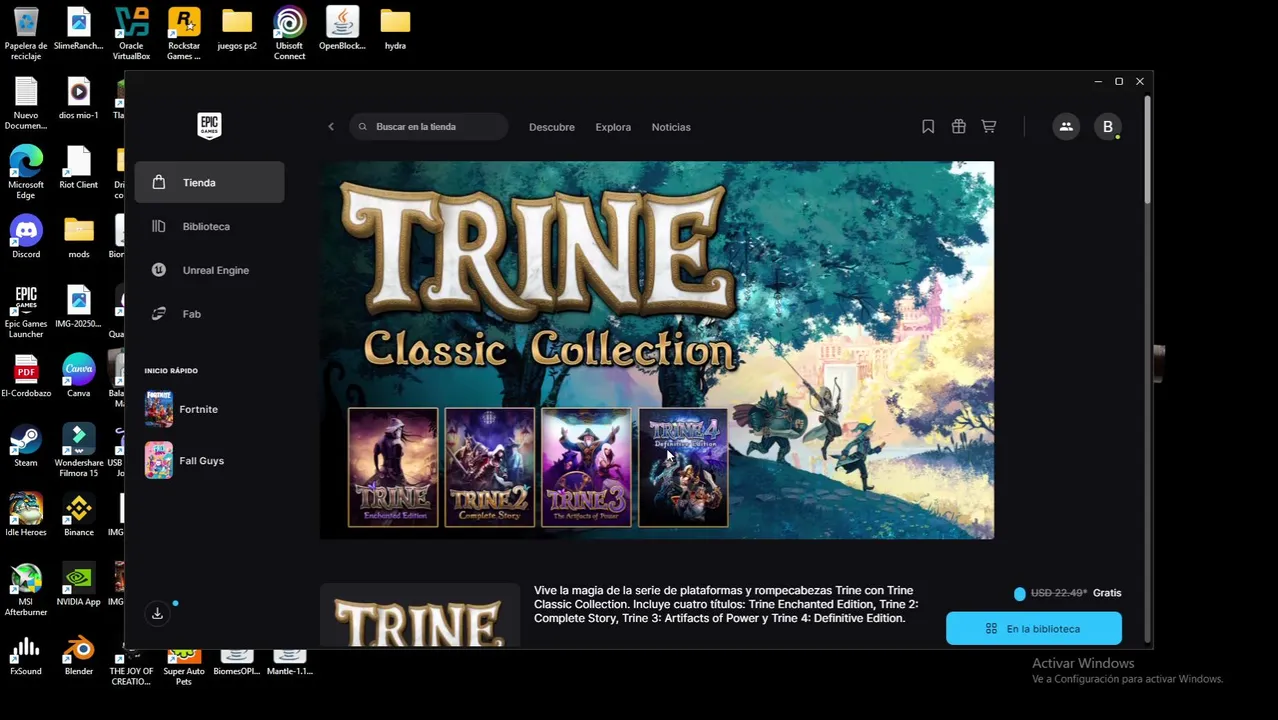Go back using the store back arrow
This screenshot has width=1278, height=720.
[331, 127]
